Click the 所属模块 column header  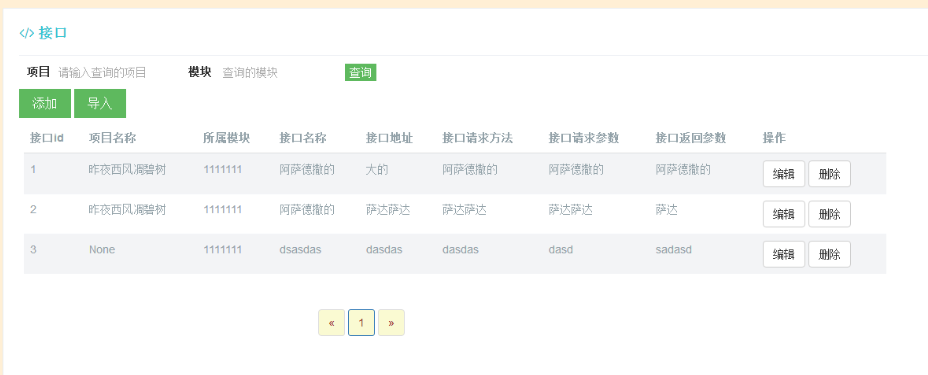coord(227,138)
